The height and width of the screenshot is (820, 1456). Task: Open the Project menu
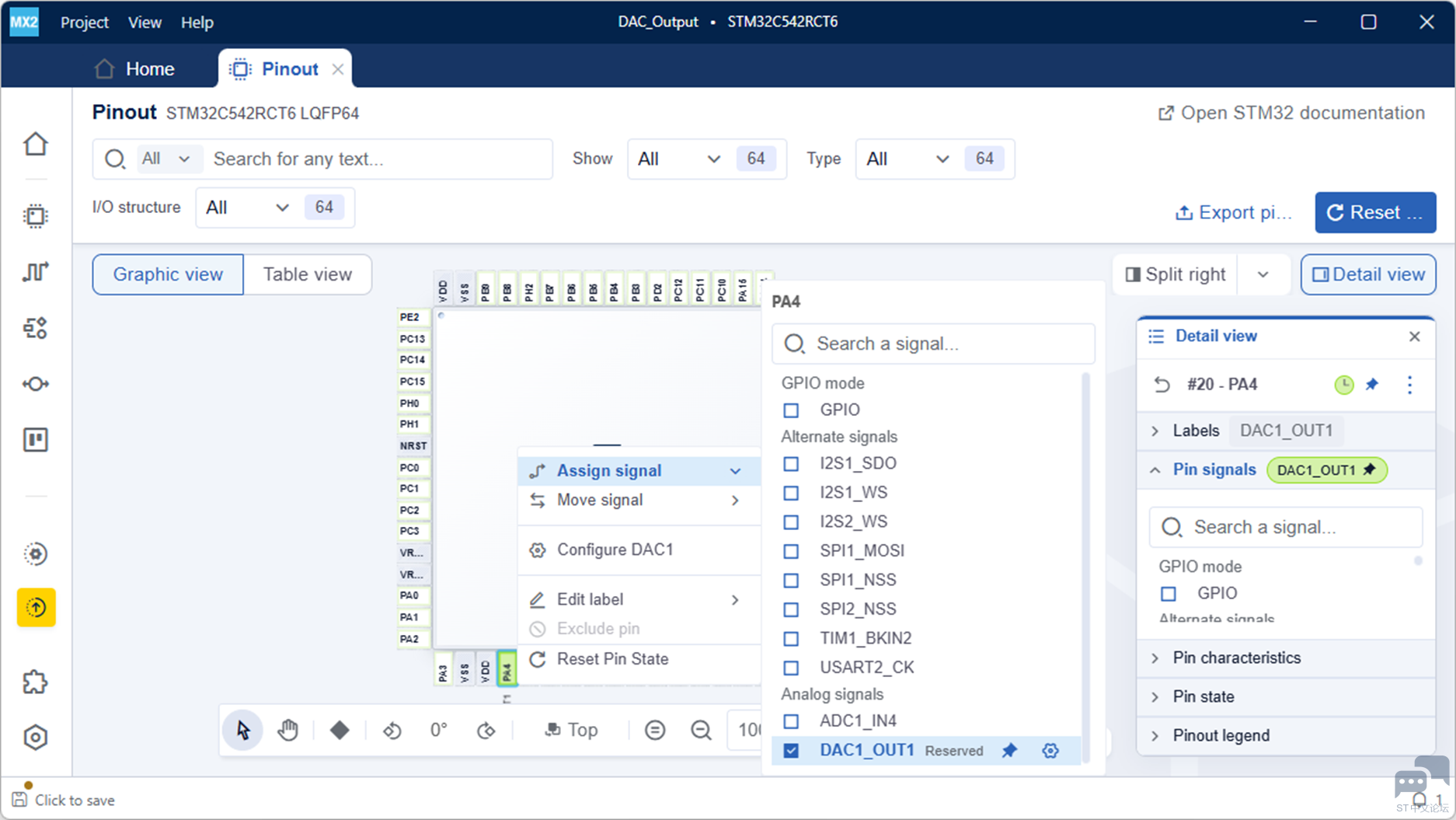point(85,23)
